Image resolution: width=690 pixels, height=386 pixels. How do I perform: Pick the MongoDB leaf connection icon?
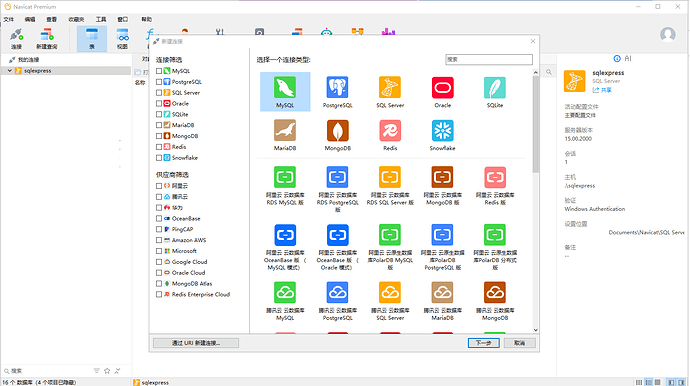coord(337,131)
